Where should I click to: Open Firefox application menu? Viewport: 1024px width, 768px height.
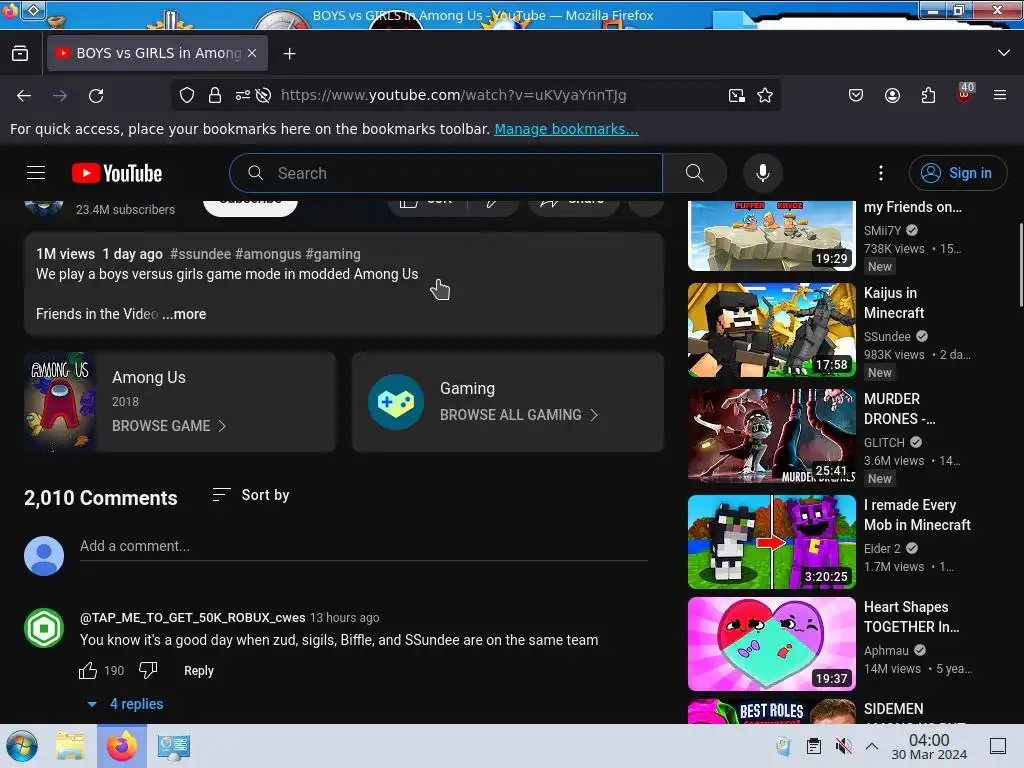(x=999, y=95)
